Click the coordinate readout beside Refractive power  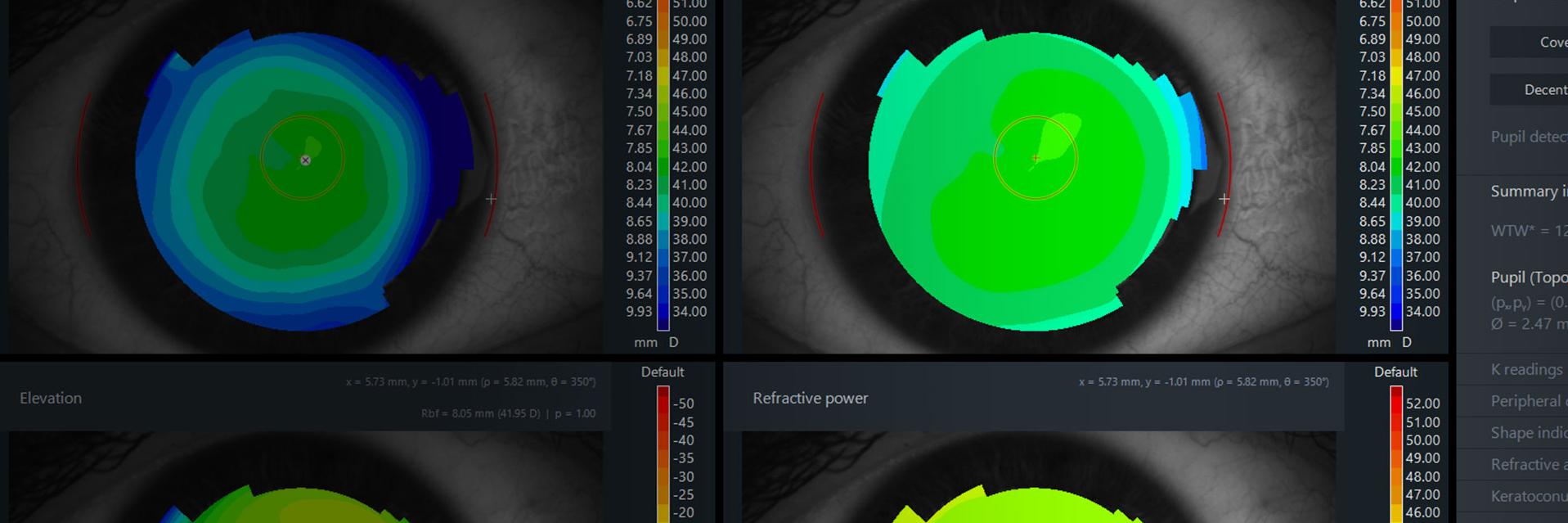click(1203, 381)
